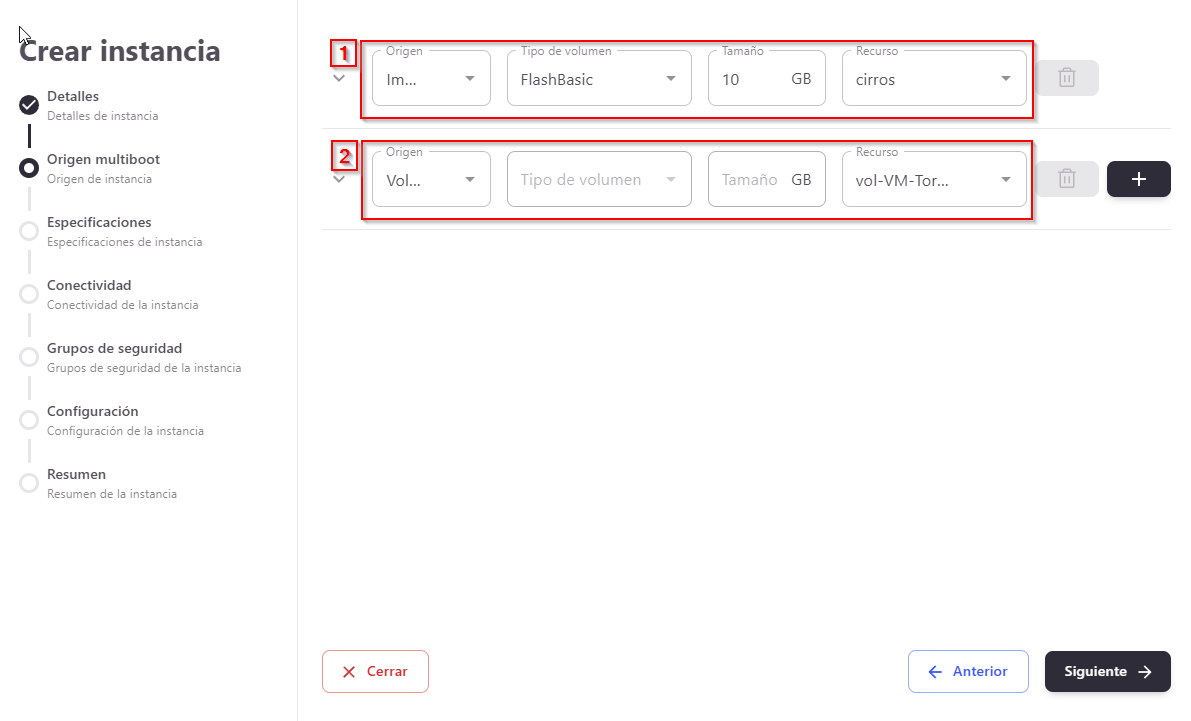Viewport: 1191px width, 721px height.
Task: Click the completed Detalles step checkmark icon
Action: pyautogui.click(x=29, y=105)
